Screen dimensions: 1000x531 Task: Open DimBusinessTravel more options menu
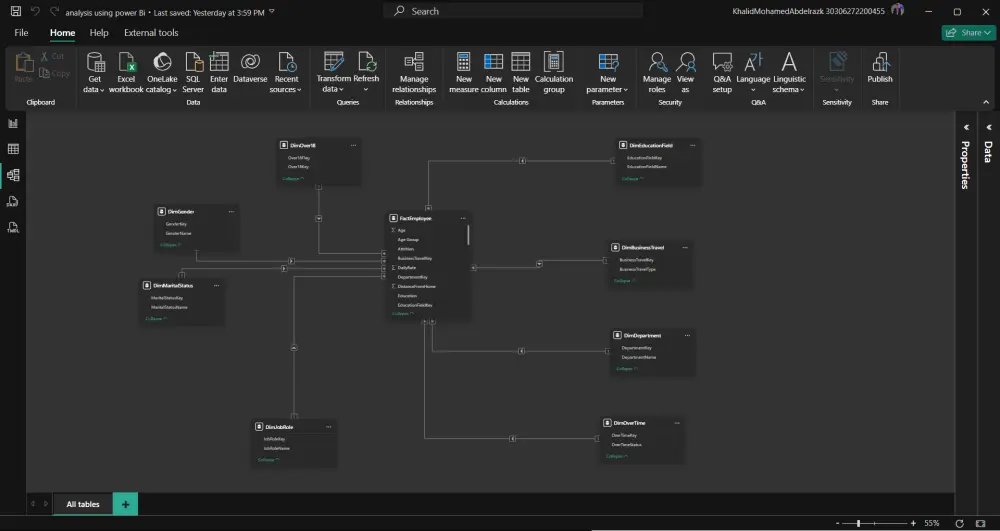coord(685,247)
